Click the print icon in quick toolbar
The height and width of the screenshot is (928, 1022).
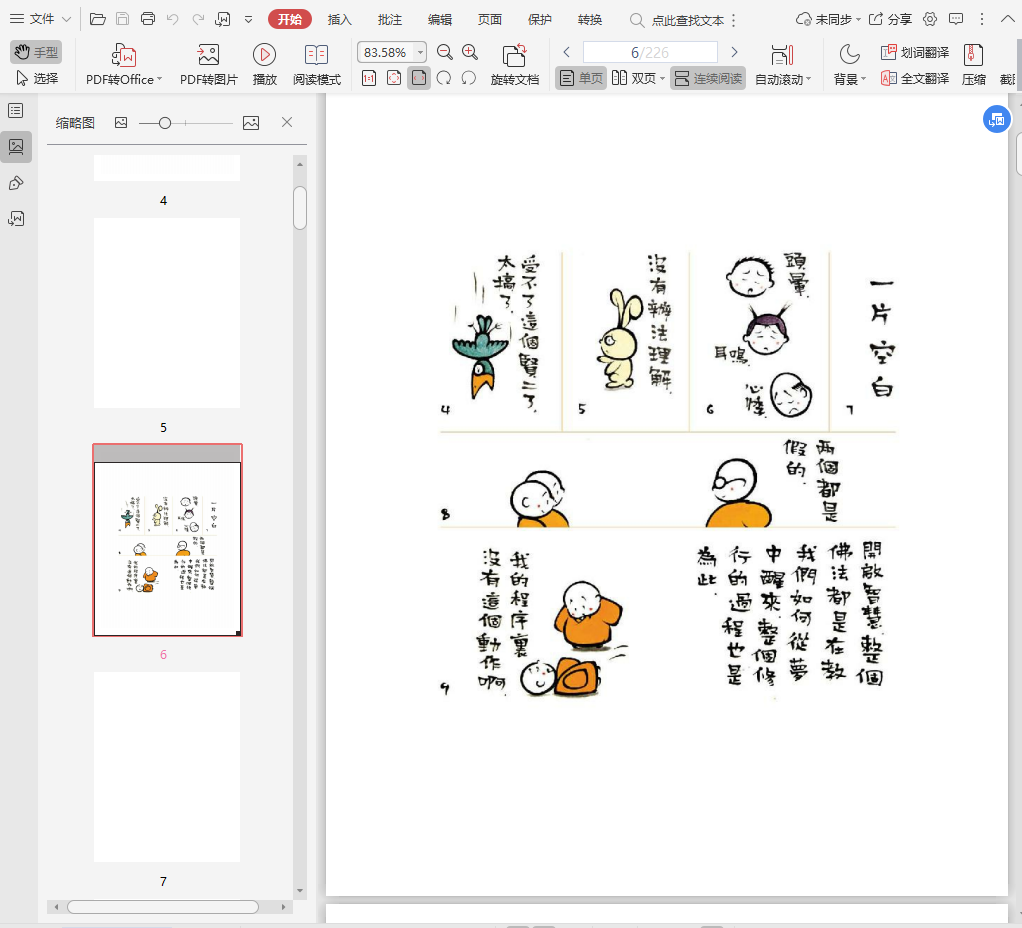[148, 19]
